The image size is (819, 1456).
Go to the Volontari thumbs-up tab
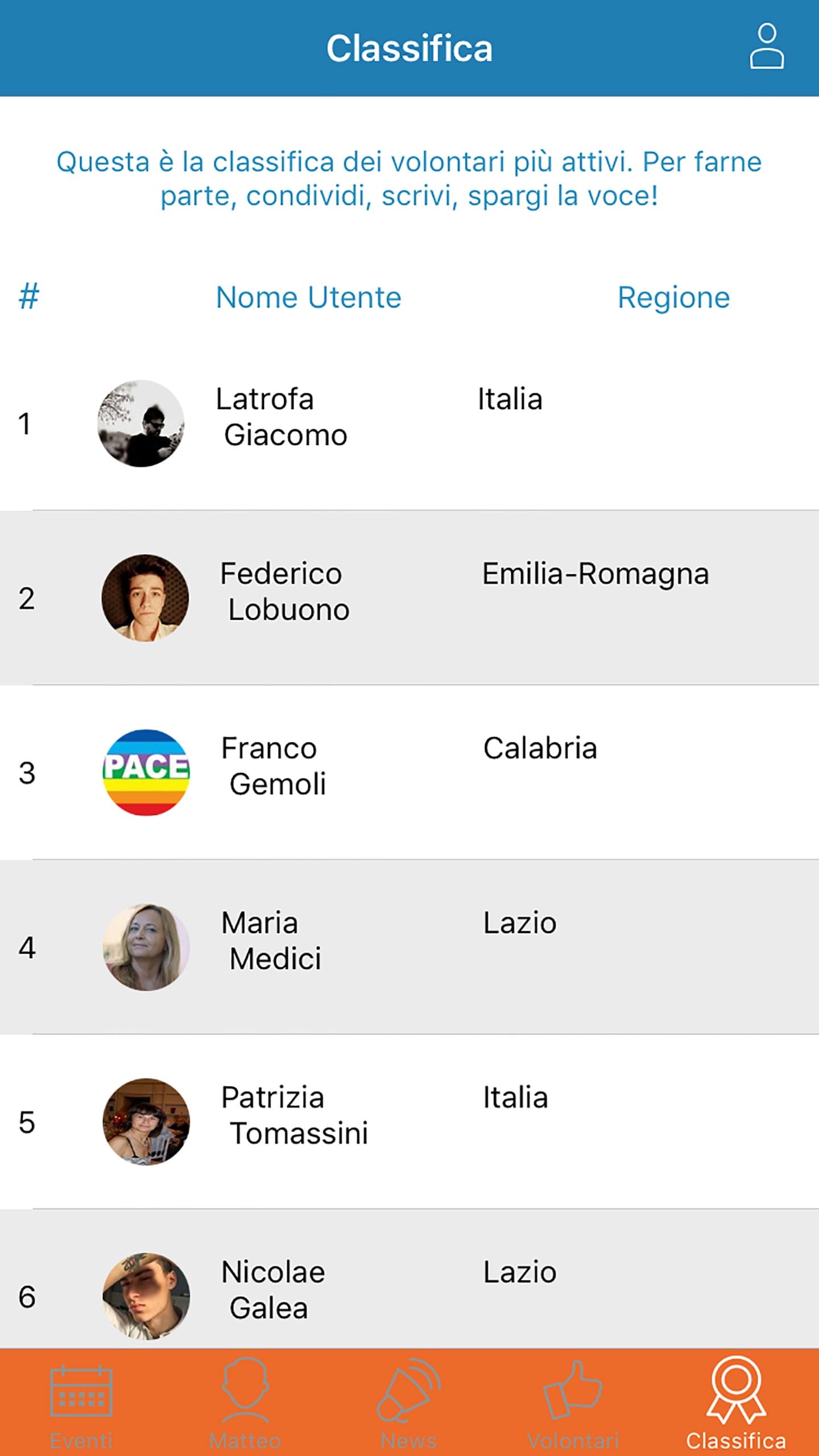pos(573,1401)
